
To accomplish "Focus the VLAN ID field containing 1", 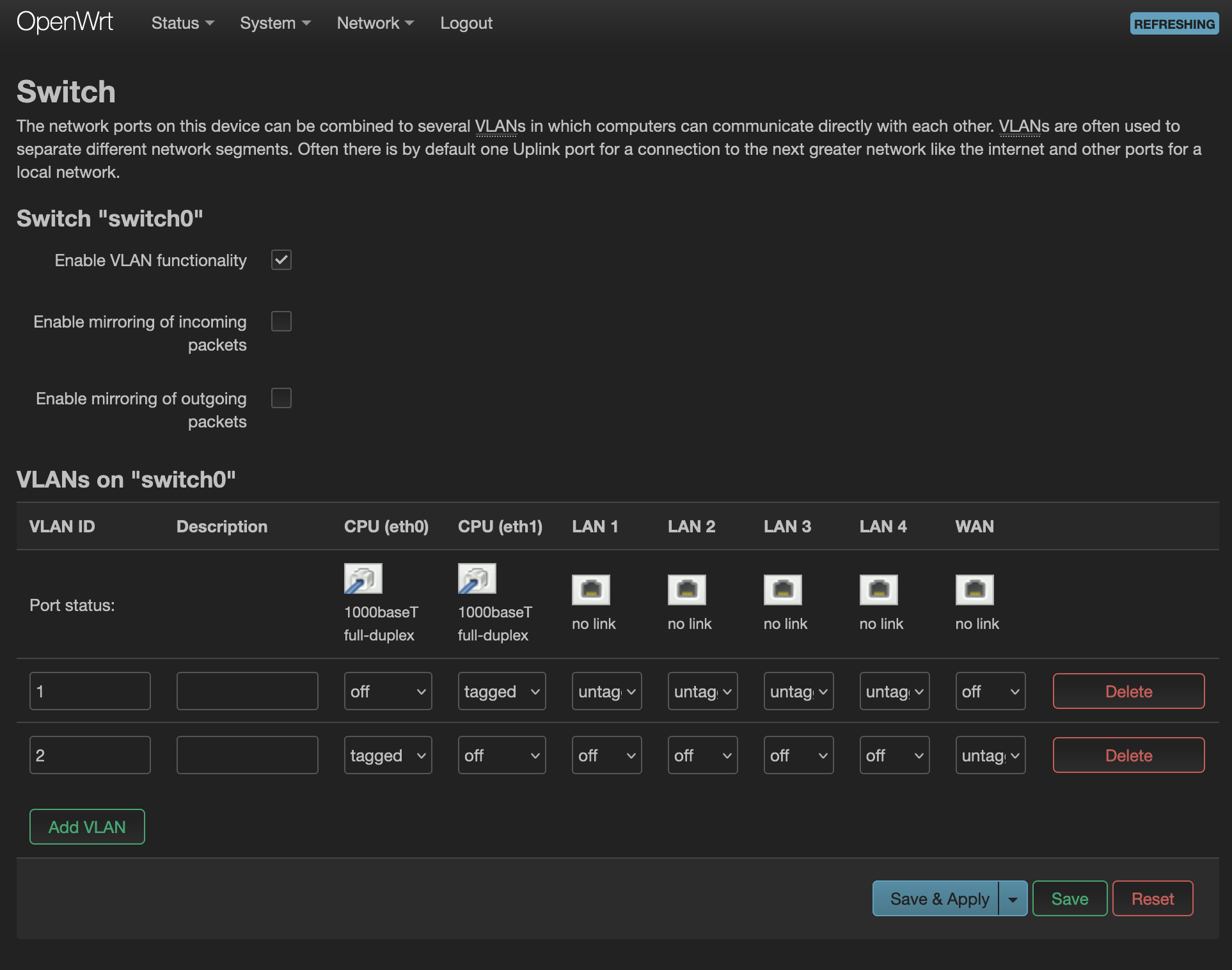I will coord(90,691).
